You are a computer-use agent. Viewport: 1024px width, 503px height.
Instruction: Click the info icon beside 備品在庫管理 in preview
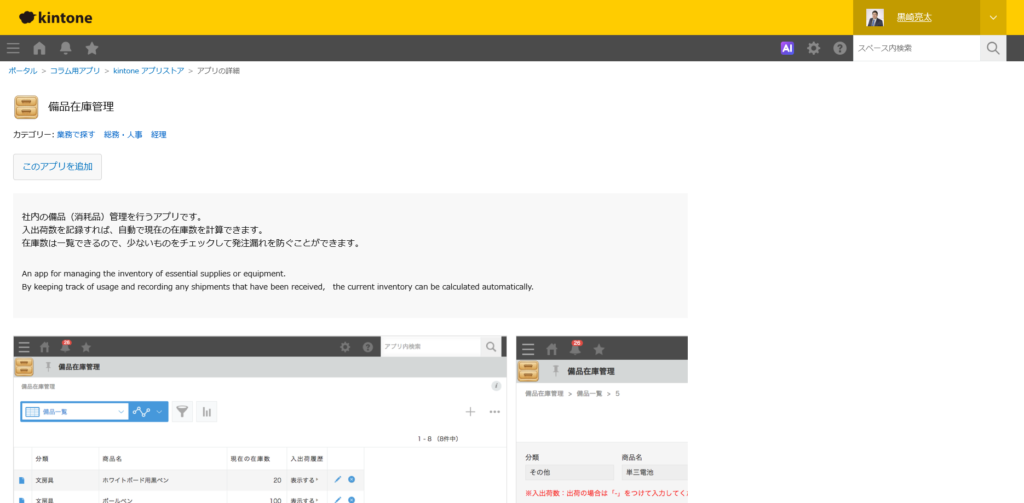coord(496,386)
